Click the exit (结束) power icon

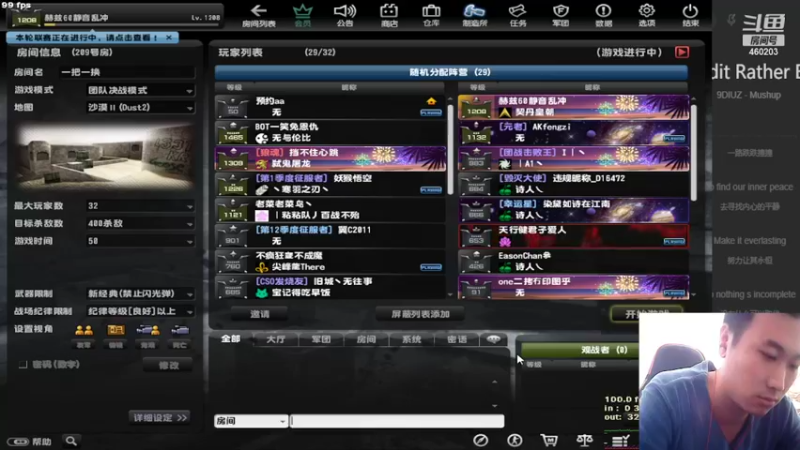pyautogui.click(x=690, y=15)
